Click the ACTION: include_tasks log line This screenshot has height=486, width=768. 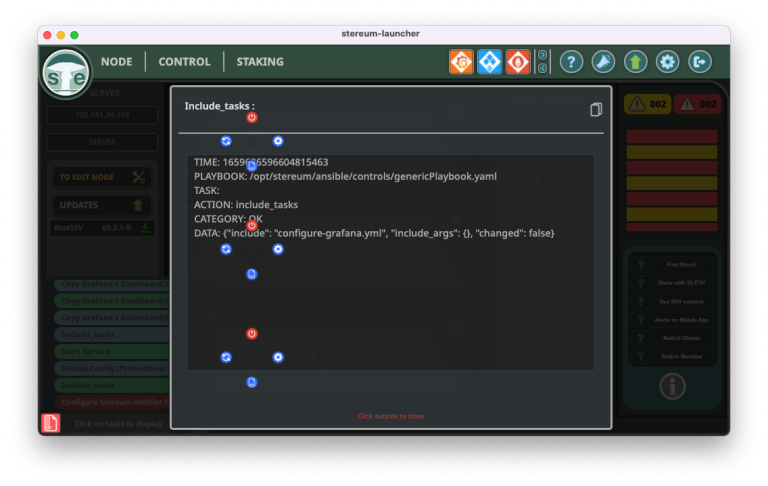pyautogui.click(x=246, y=205)
